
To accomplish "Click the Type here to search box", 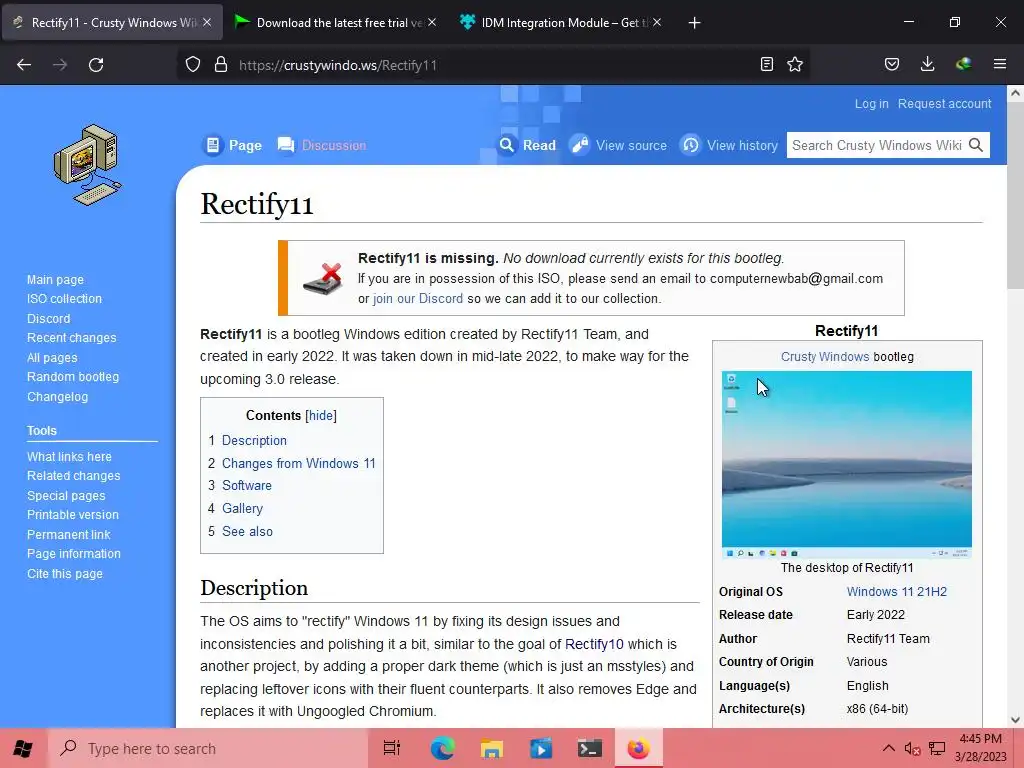I will (x=208, y=748).
